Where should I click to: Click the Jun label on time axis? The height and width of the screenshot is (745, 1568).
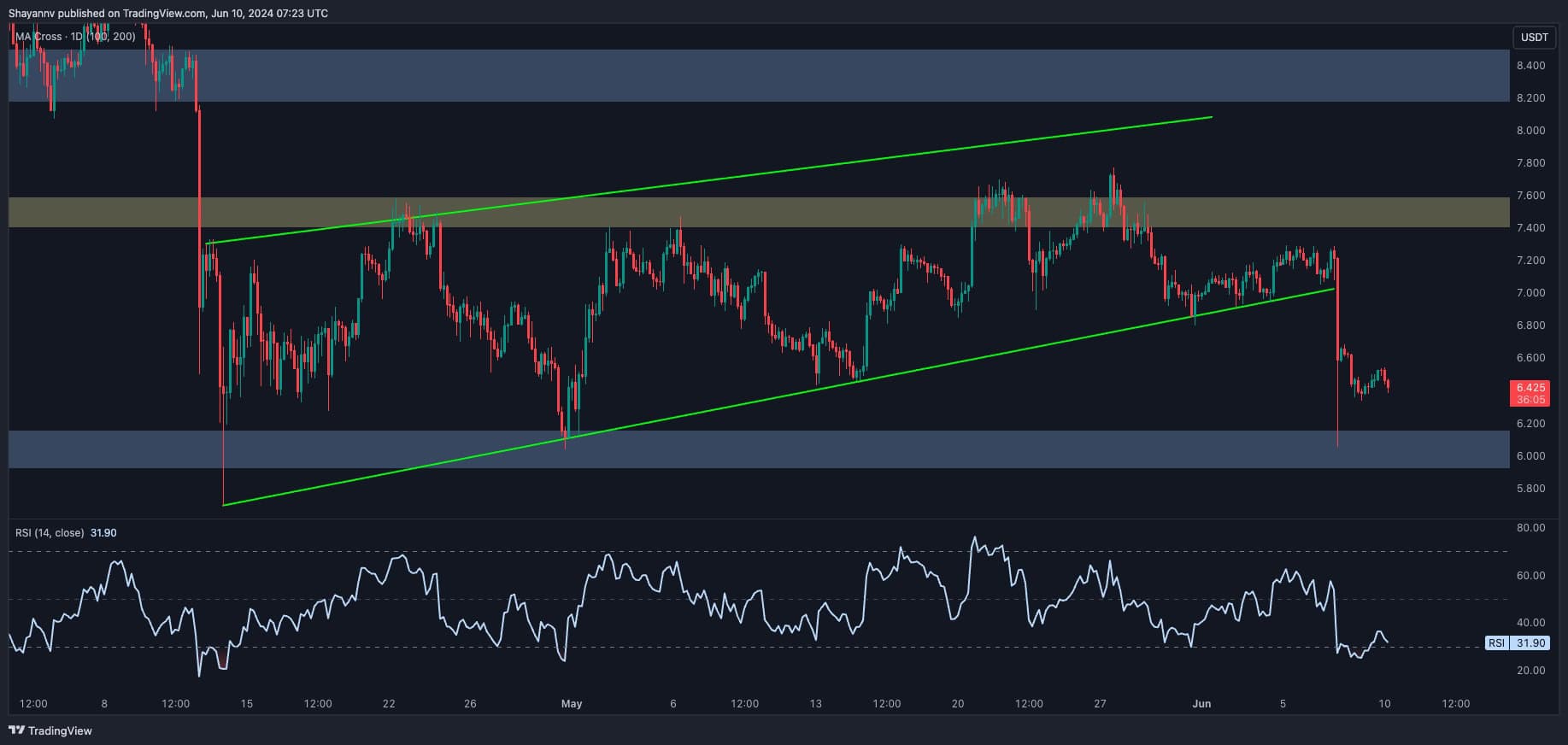pos(1202,704)
